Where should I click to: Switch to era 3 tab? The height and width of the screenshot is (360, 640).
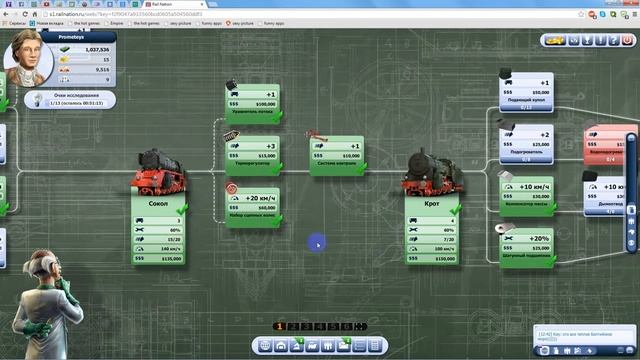pos(307,327)
